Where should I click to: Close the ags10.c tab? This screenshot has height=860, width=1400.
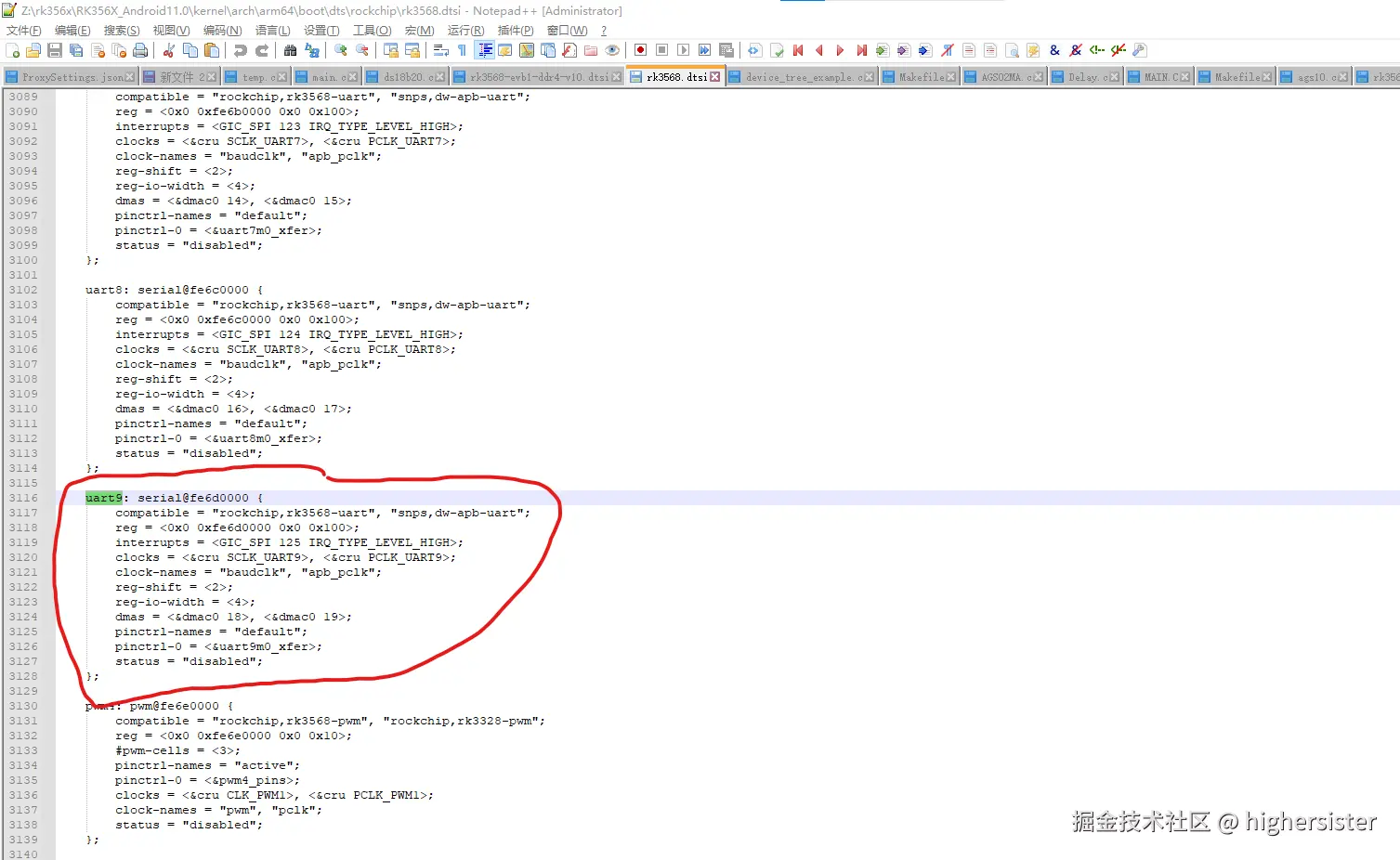(x=1343, y=77)
